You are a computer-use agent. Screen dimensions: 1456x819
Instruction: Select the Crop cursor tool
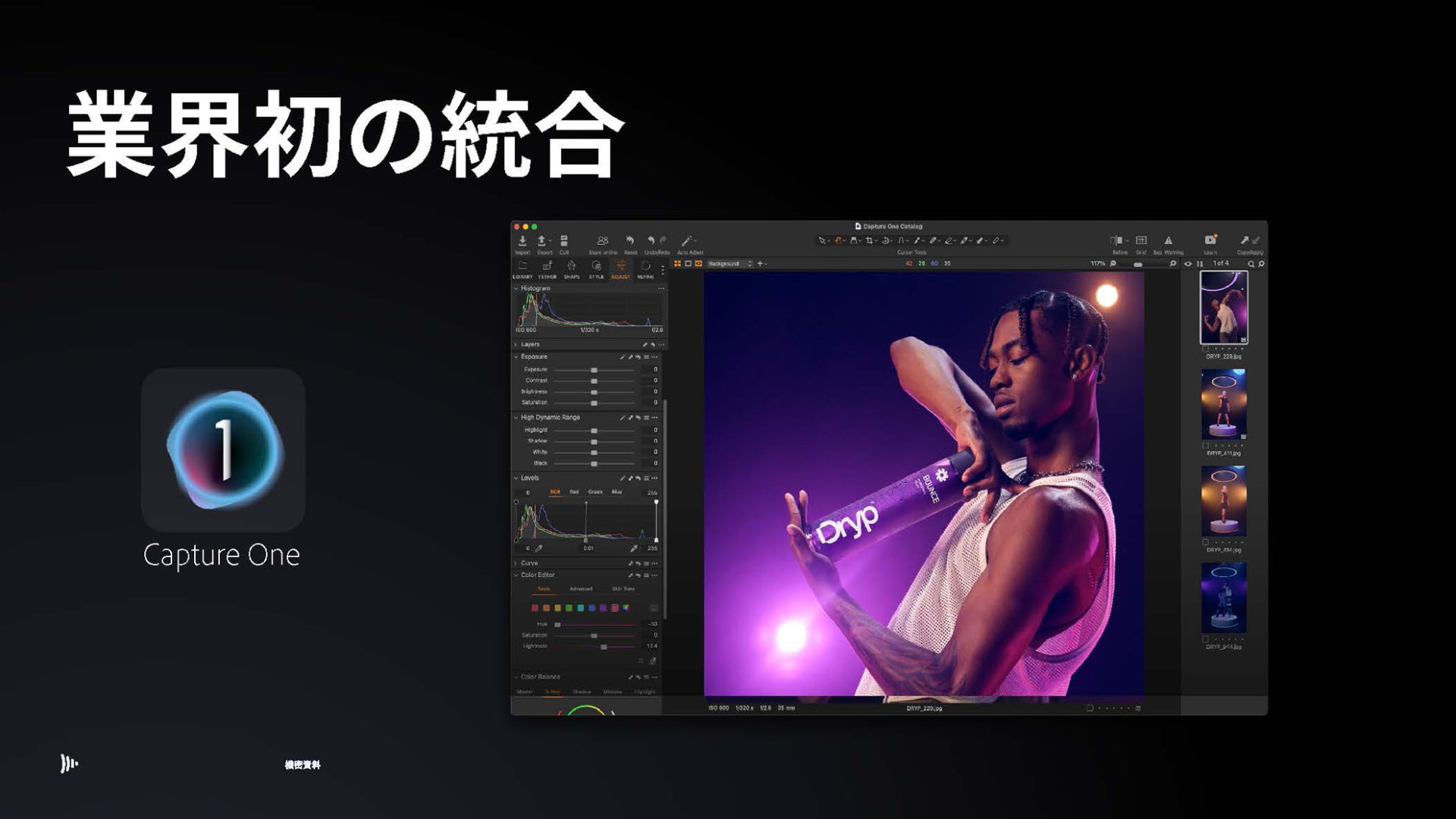869,240
